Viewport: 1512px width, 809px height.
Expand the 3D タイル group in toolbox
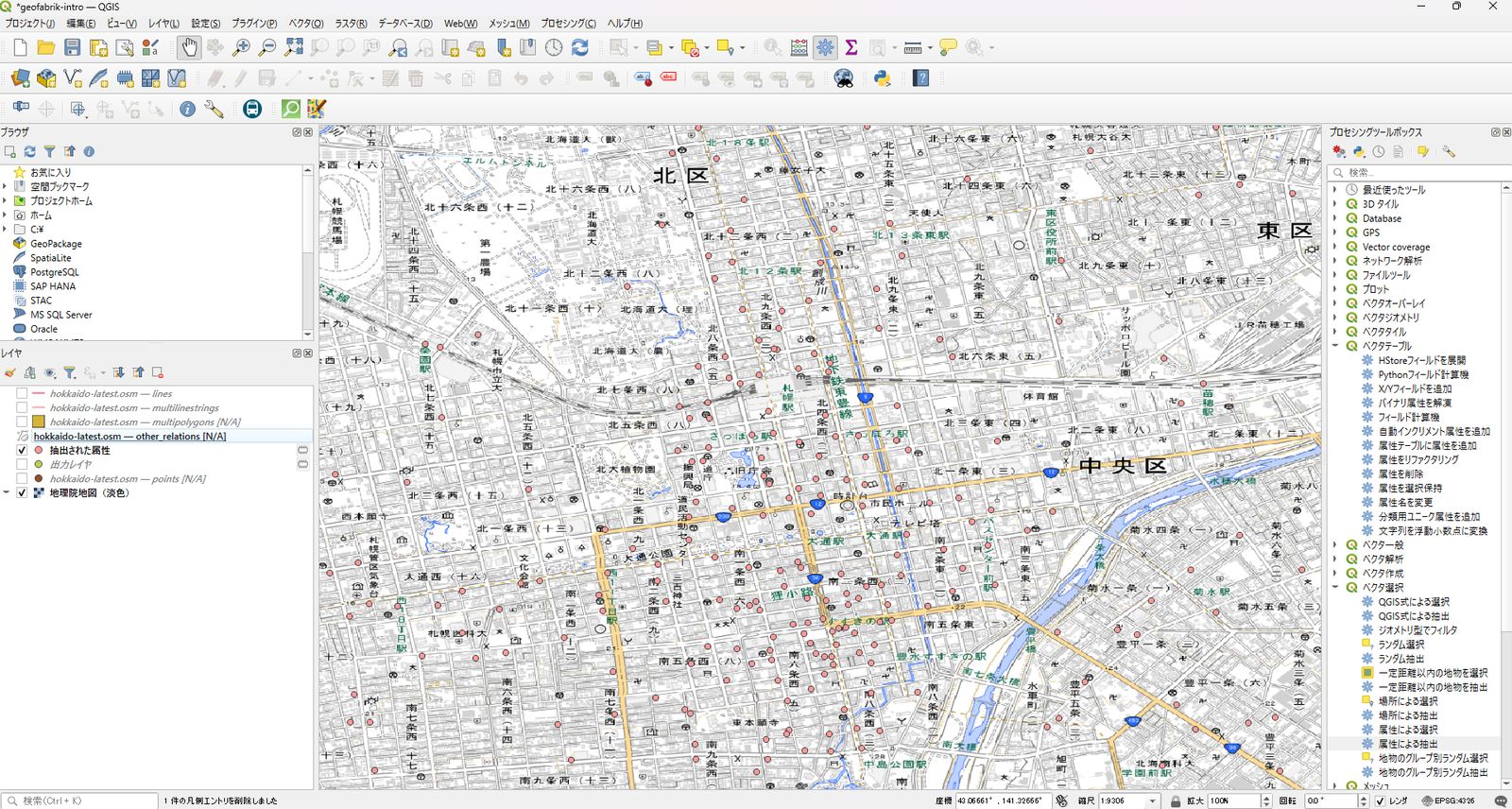pos(1335,204)
